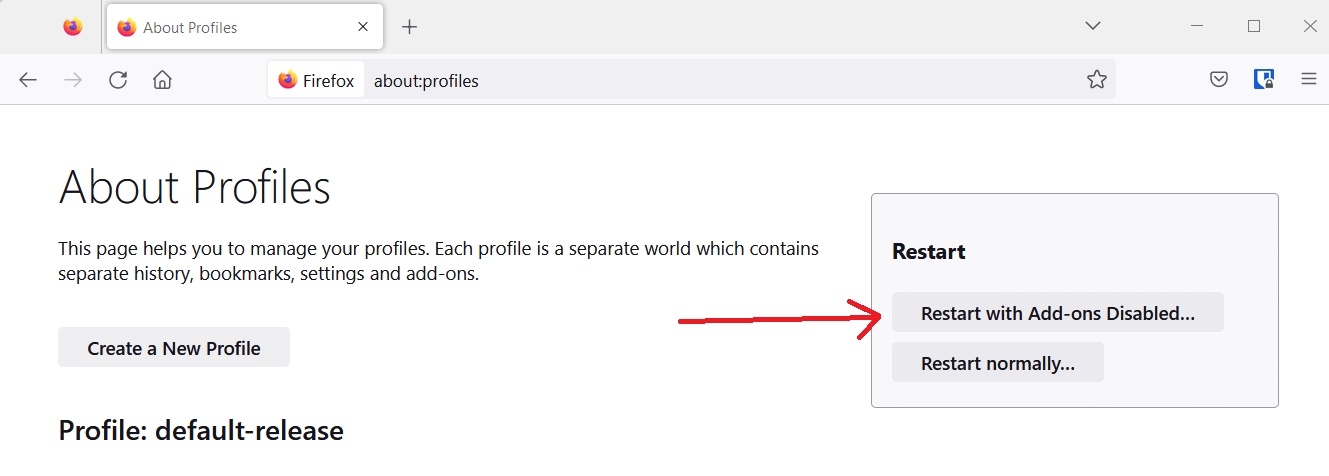
Task: Go back using the back arrow
Action: tap(28, 80)
